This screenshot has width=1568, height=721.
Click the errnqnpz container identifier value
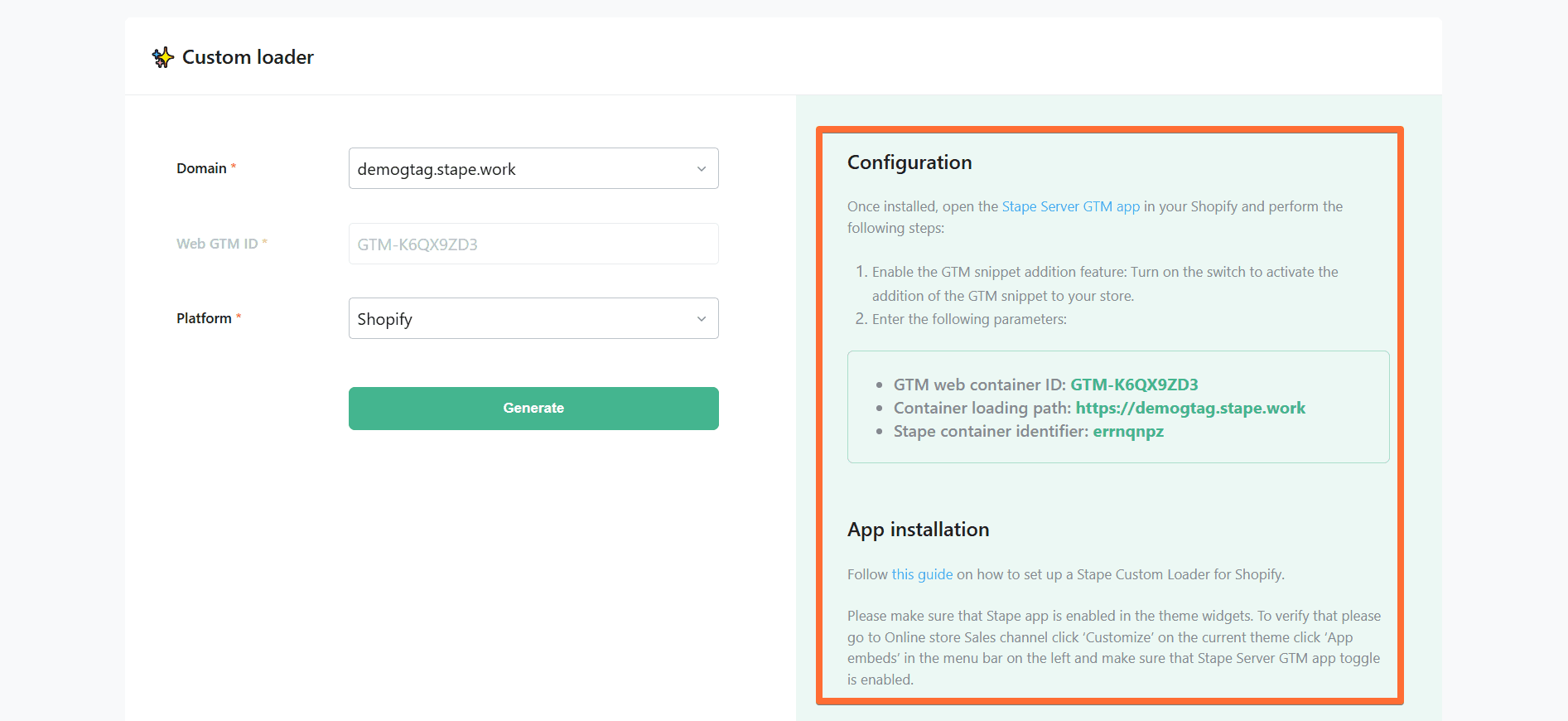(1128, 431)
